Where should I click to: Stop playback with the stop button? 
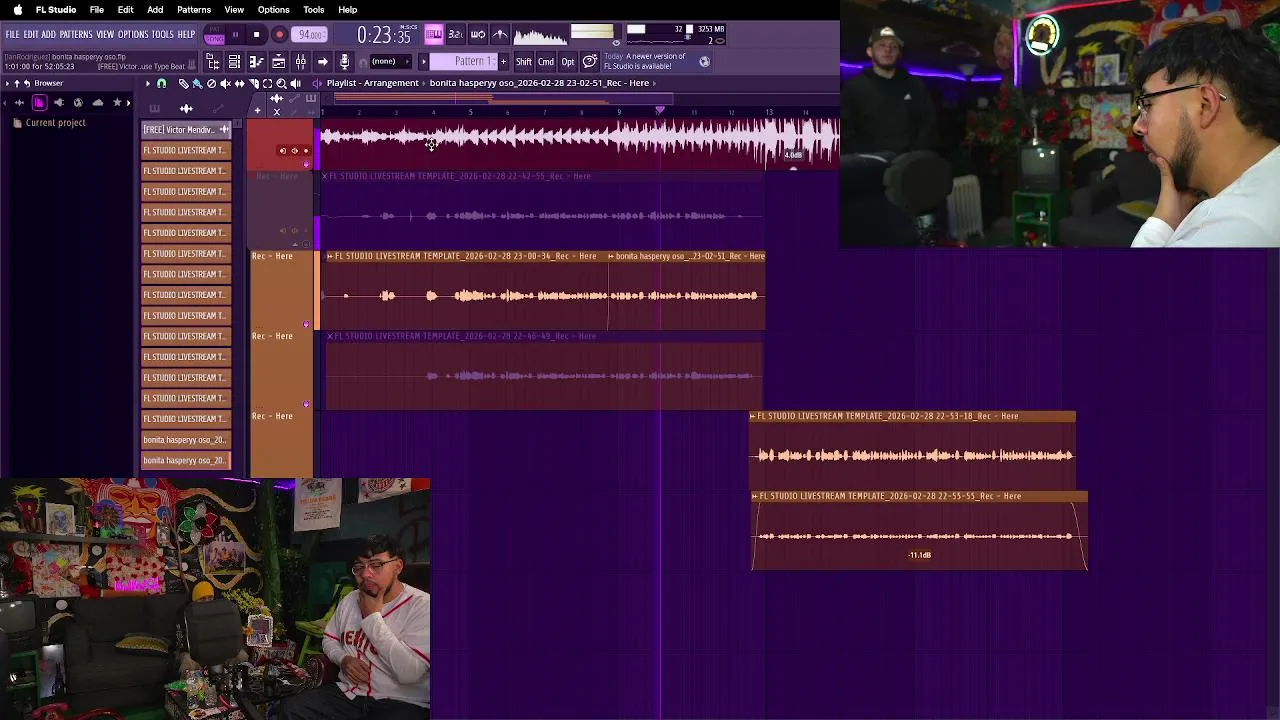[x=256, y=35]
